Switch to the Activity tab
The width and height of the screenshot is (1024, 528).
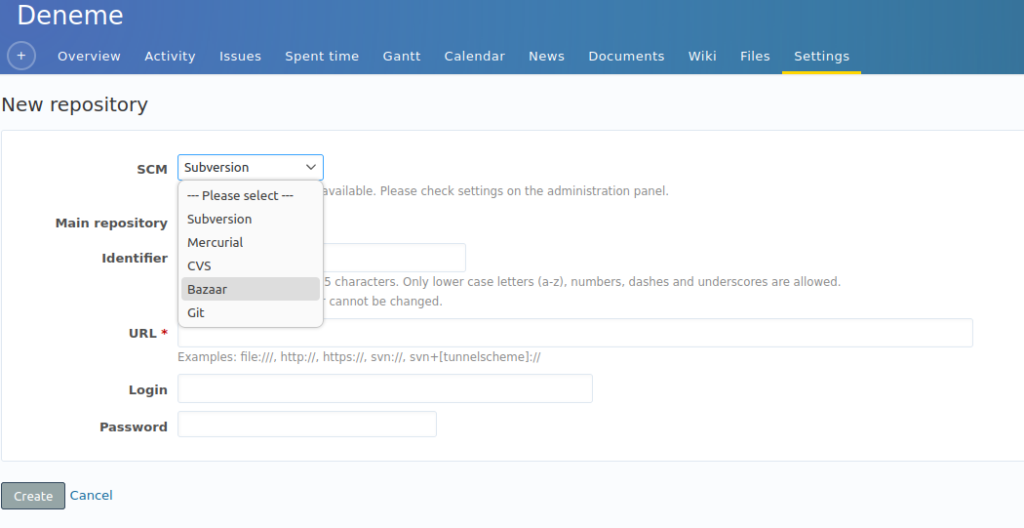point(170,56)
